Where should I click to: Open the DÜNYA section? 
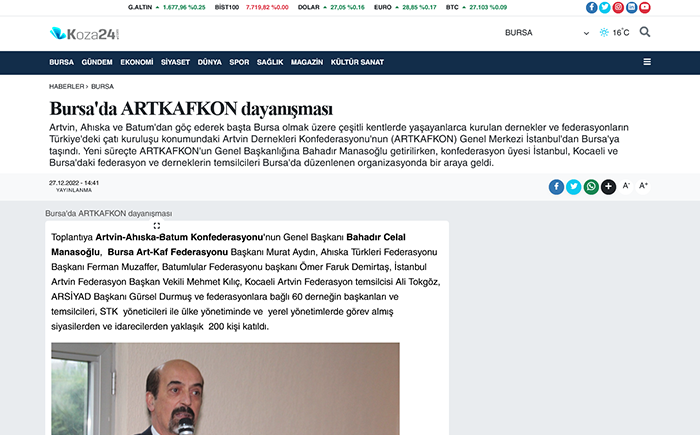point(210,62)
